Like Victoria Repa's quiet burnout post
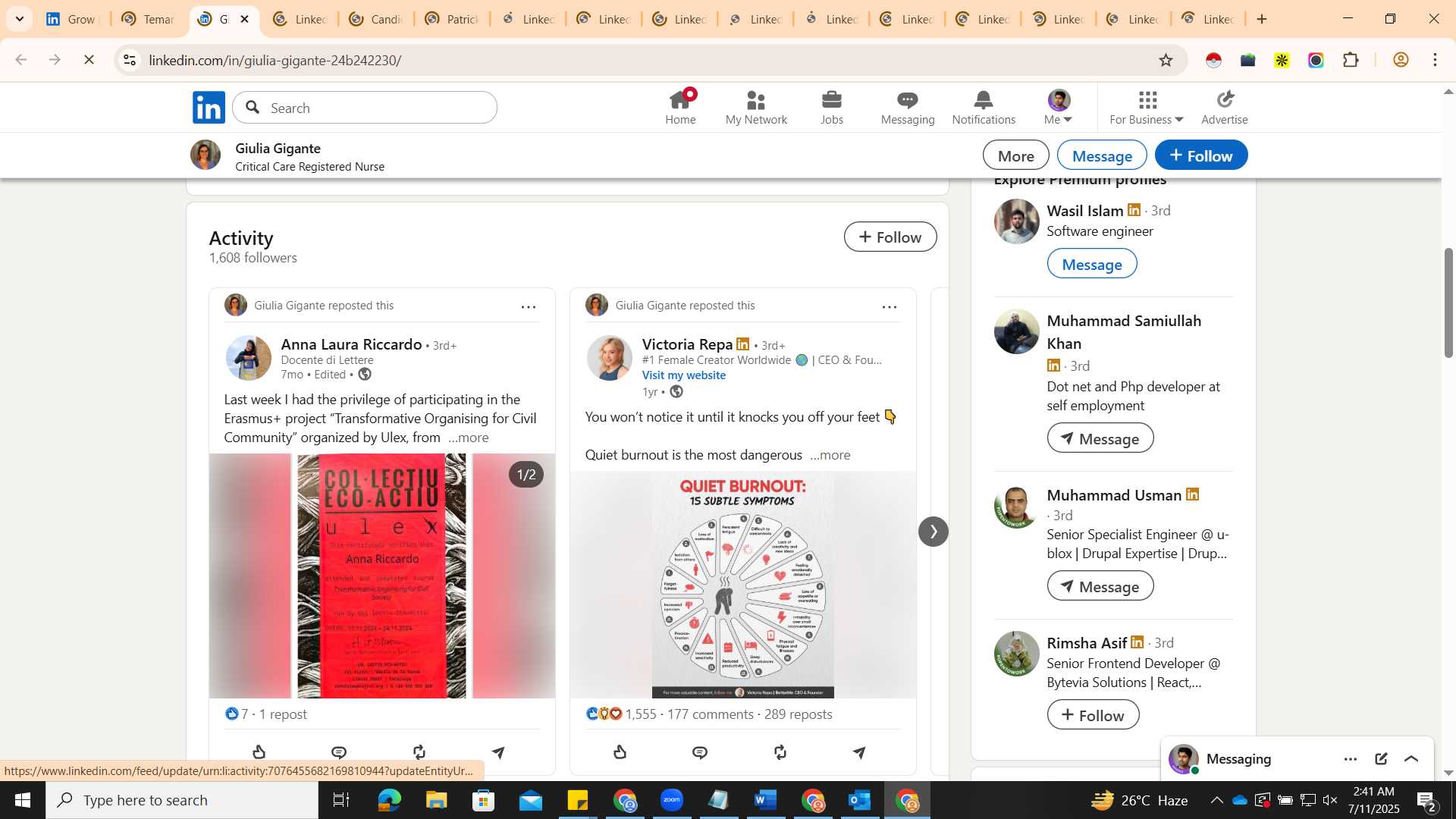 tap(620, 752)
